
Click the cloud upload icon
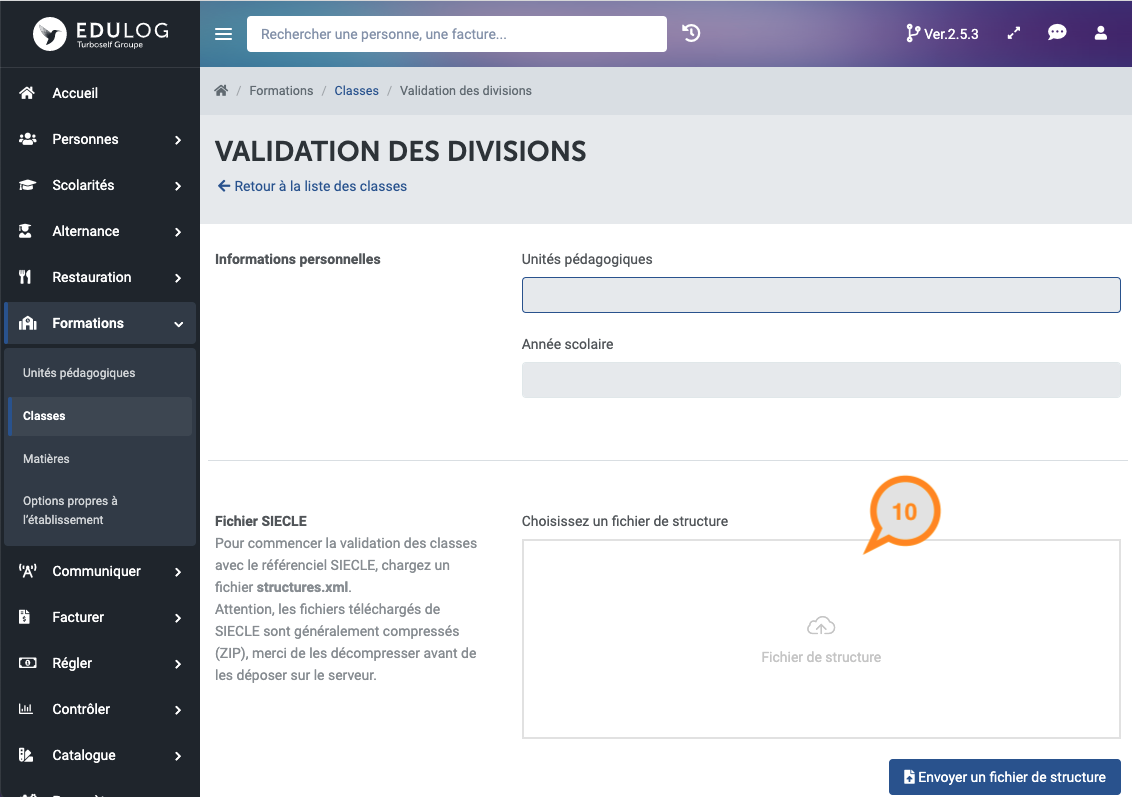[821, 626]
